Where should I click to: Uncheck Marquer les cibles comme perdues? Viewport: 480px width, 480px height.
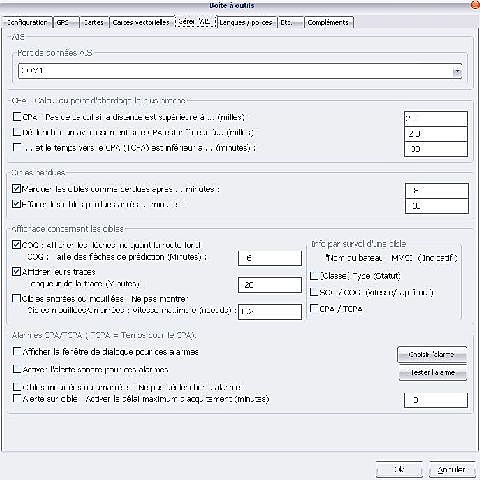coord(17,189)
